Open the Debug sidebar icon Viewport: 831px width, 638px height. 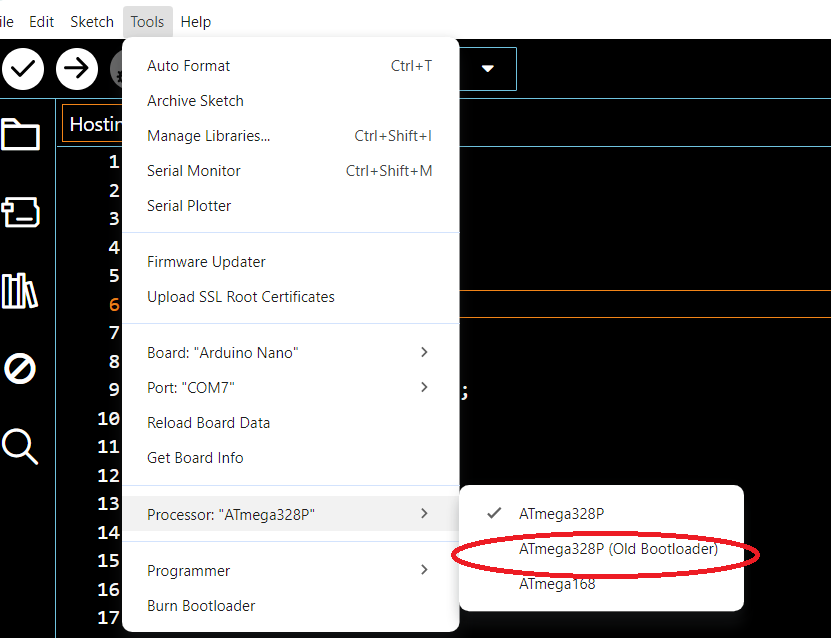click(x=20, y=368)
